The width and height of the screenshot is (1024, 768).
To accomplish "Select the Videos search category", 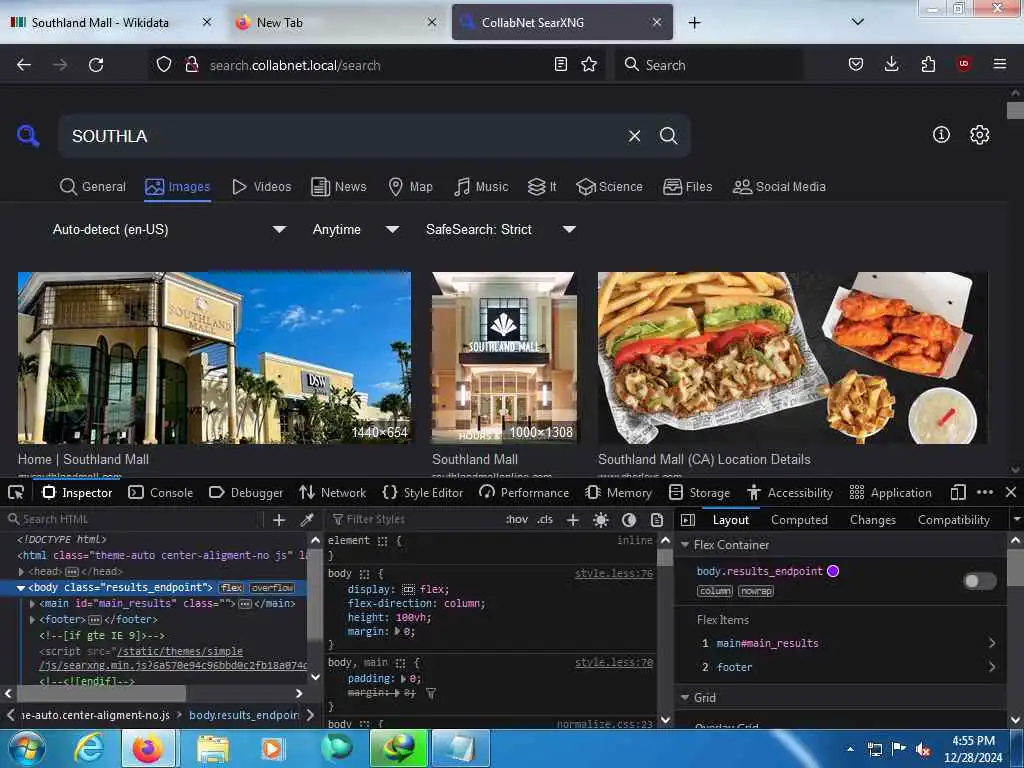I will [262, 187].
